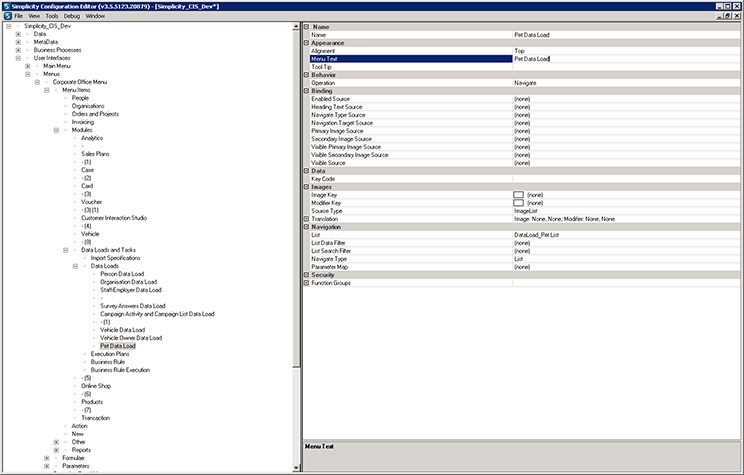Collapse the Data Loads and Tasks node
744x475 pixels.
65,250
